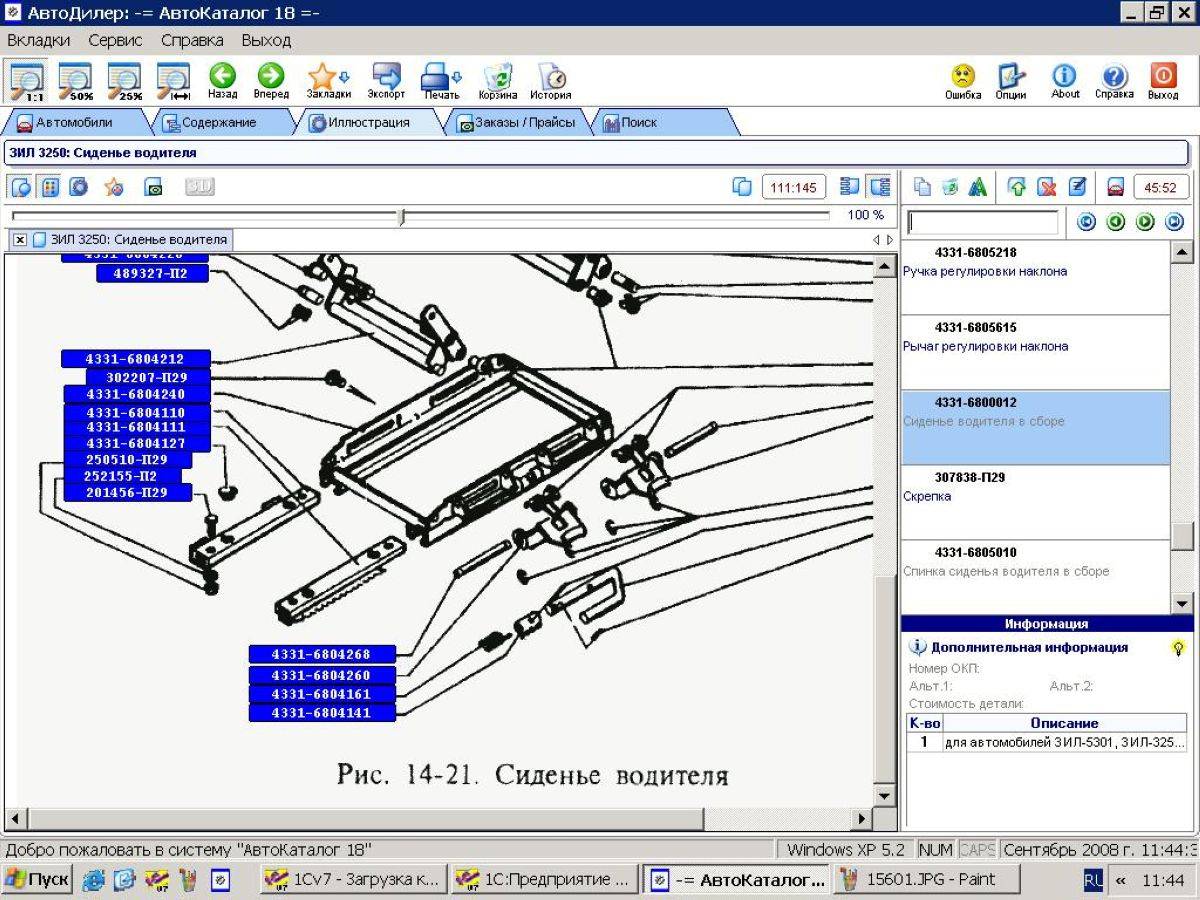This screenshot has height=900, width=1200.
Task: Open the Сервис menu
Action: click(115, 41)
